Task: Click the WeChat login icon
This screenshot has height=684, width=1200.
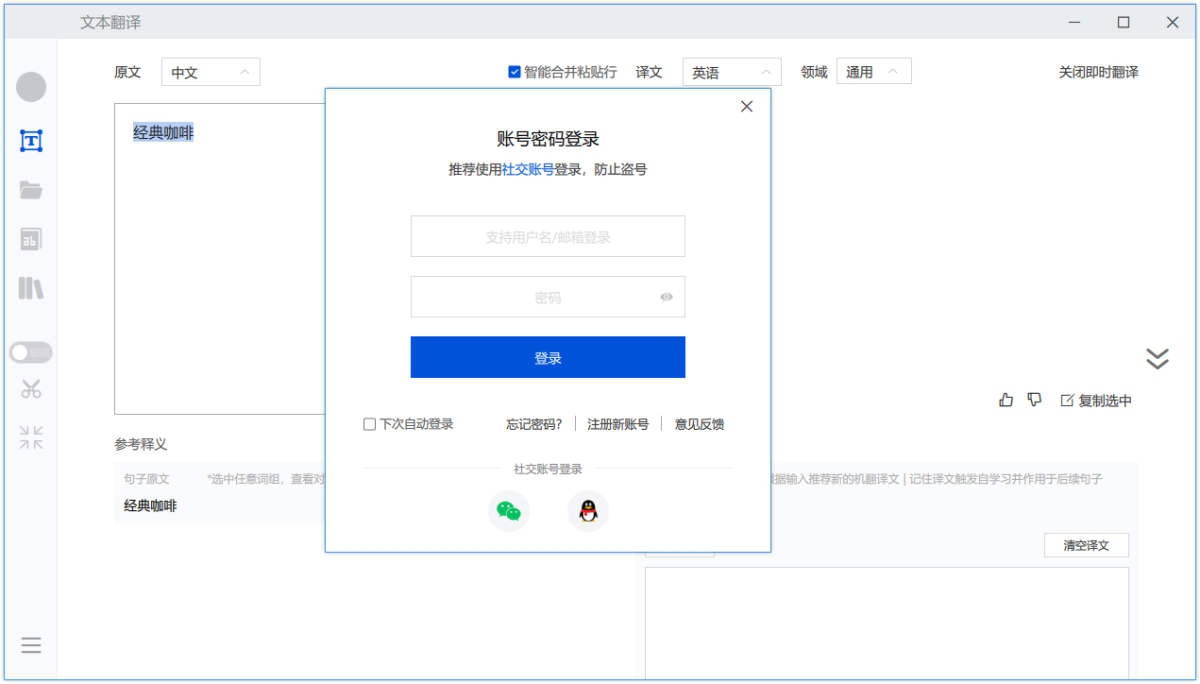Action: point(509,512)
